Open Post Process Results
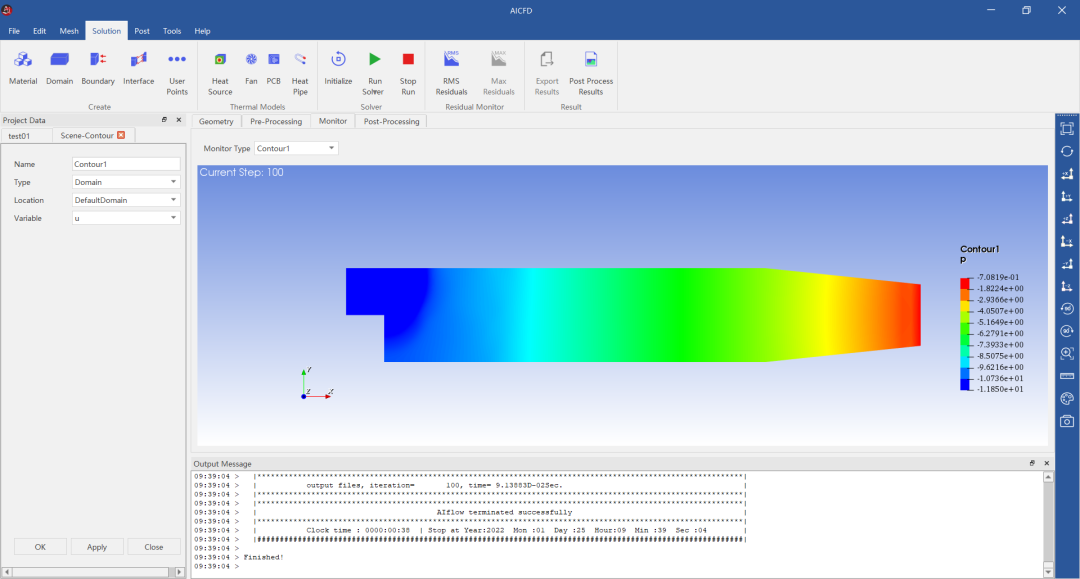This screenshot has height=579, width=1080. [591, 73]
